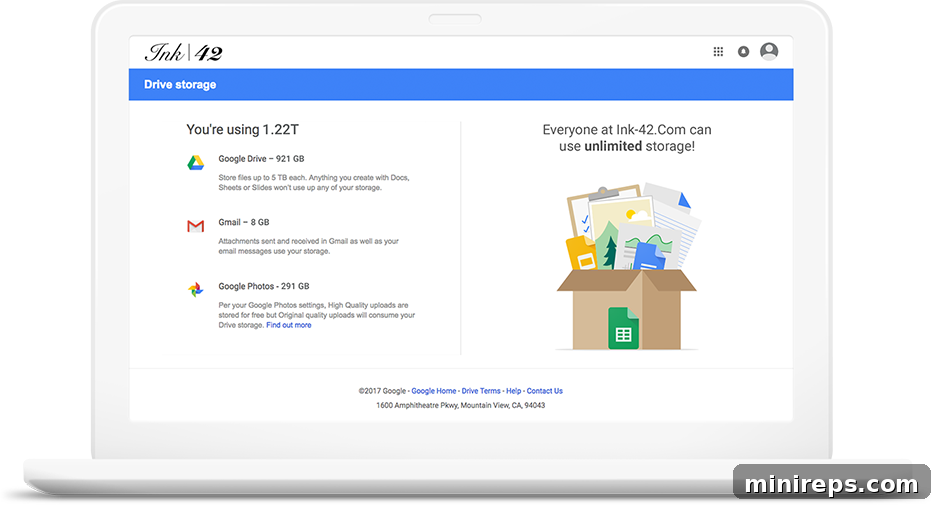932x505 pixels.
Task: Open the Contact Us footer link
Action: click(x=544, y=391)
